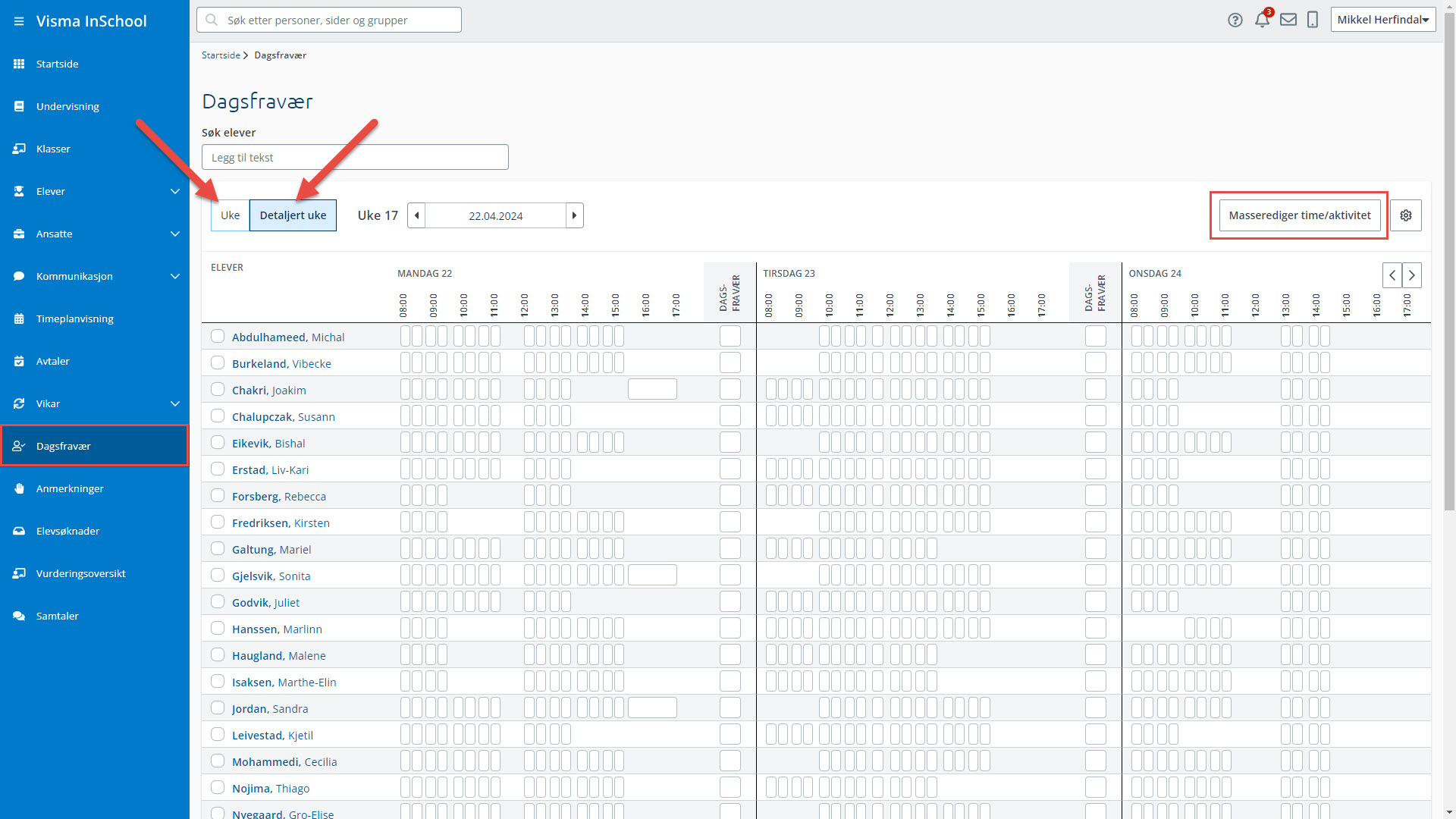Click the Ansatte briefcase icon
Screen dimensions: 1456x819
(x=19, y=234)
